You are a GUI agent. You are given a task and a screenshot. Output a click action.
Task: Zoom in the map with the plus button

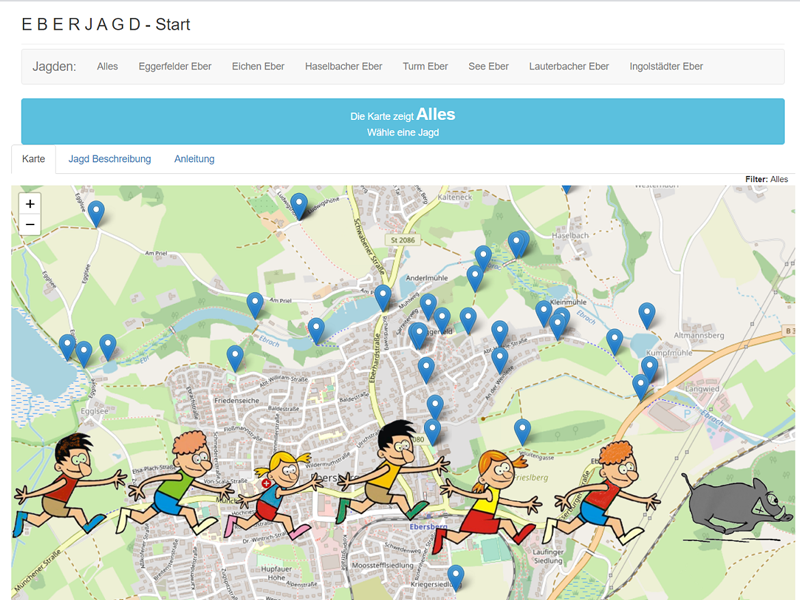click(x=30, y=203)
